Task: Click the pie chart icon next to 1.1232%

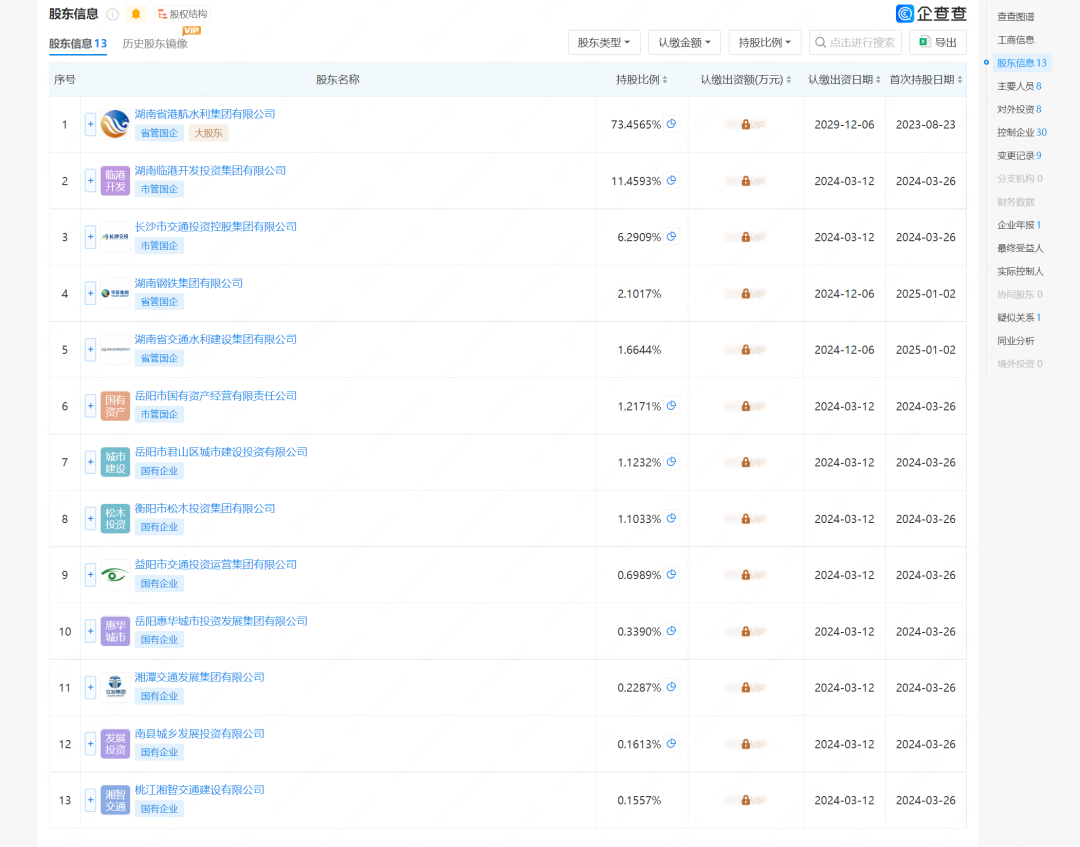Action: [672, 461]
